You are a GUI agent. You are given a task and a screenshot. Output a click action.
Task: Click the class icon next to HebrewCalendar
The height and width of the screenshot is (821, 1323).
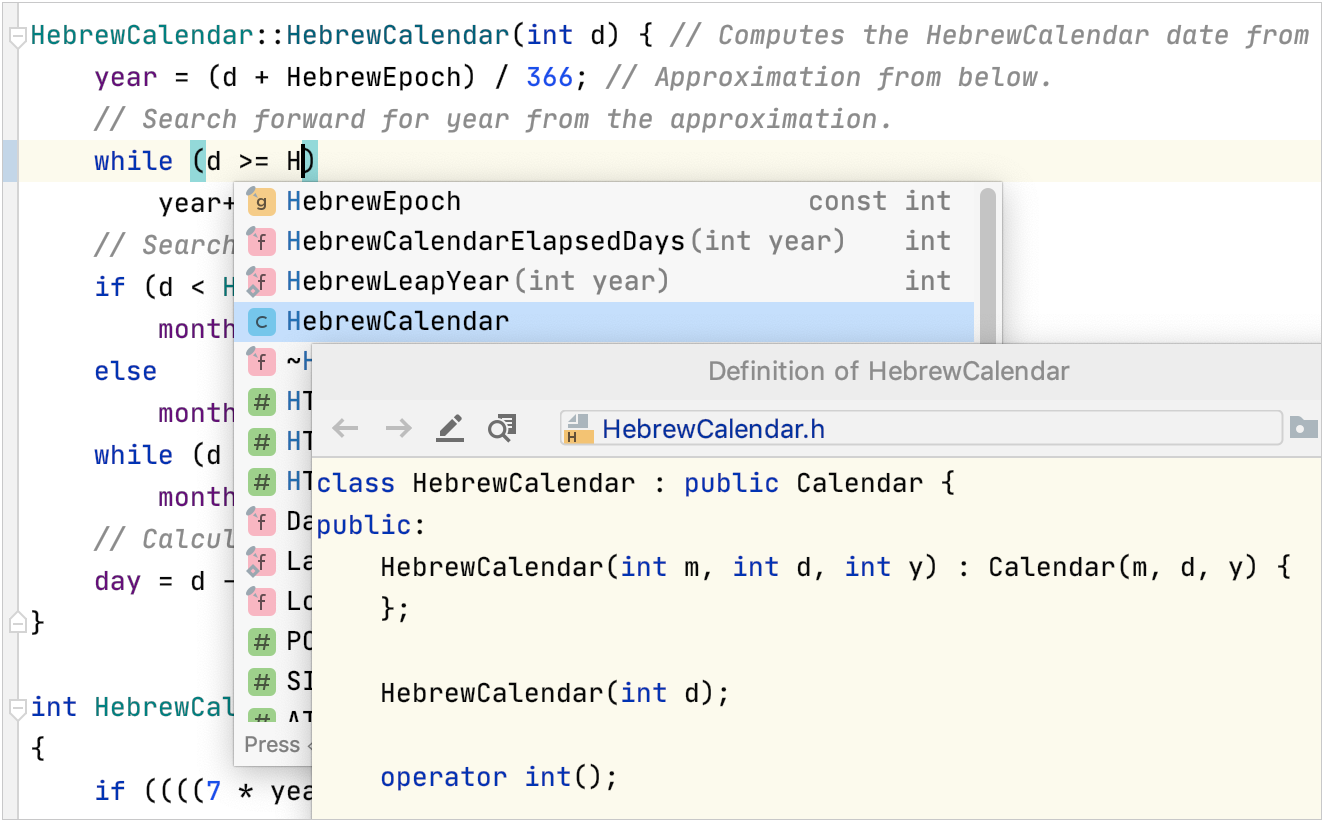(x=261, y=322)
